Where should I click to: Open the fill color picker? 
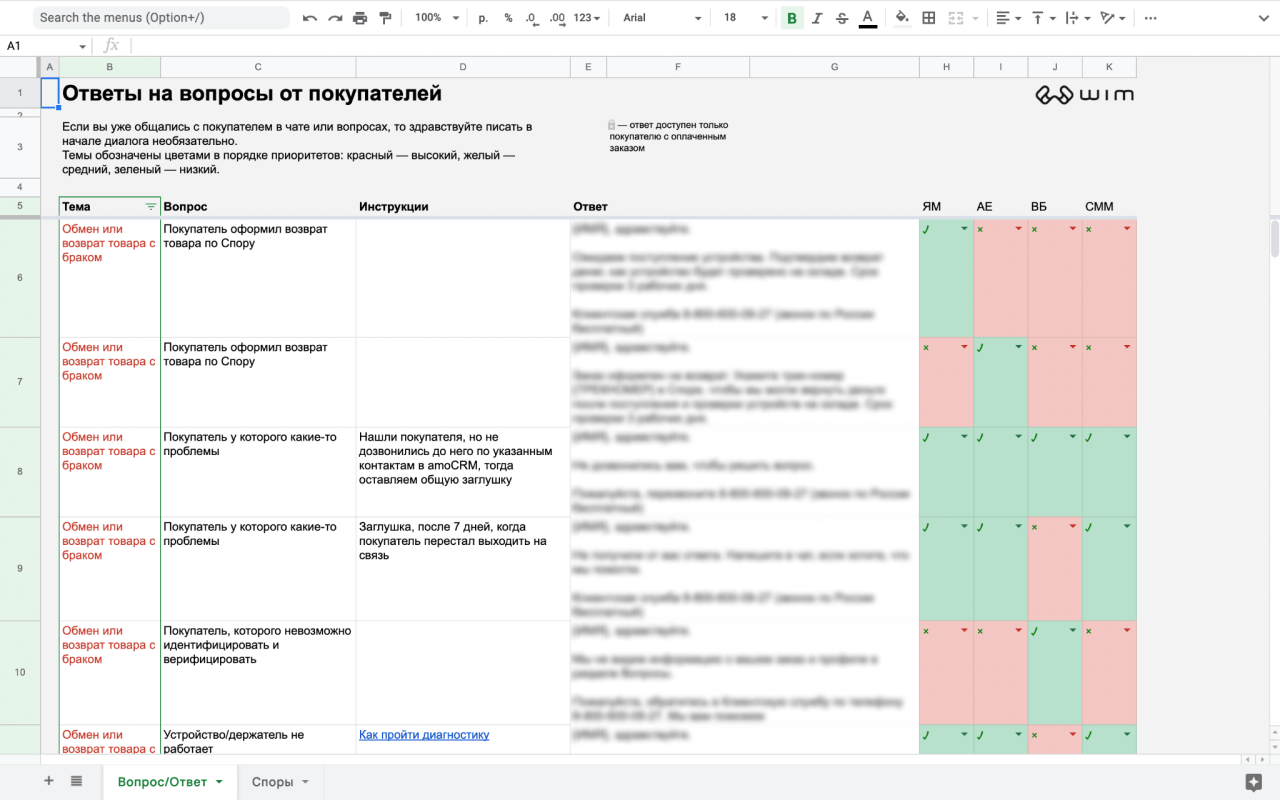click(x=902, y=18)
